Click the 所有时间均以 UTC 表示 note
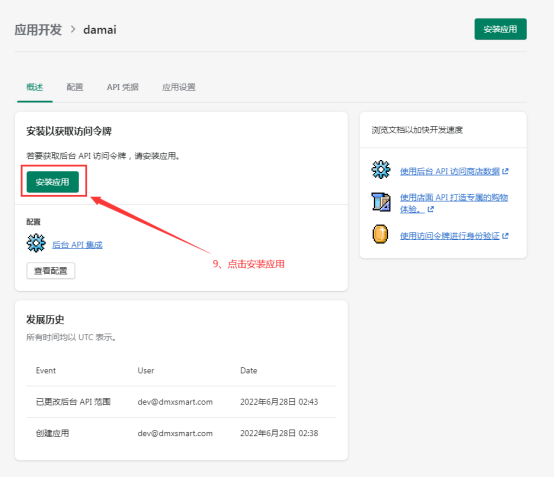The height and width of the screenshot is (477, 554). [x=71, y=337]
